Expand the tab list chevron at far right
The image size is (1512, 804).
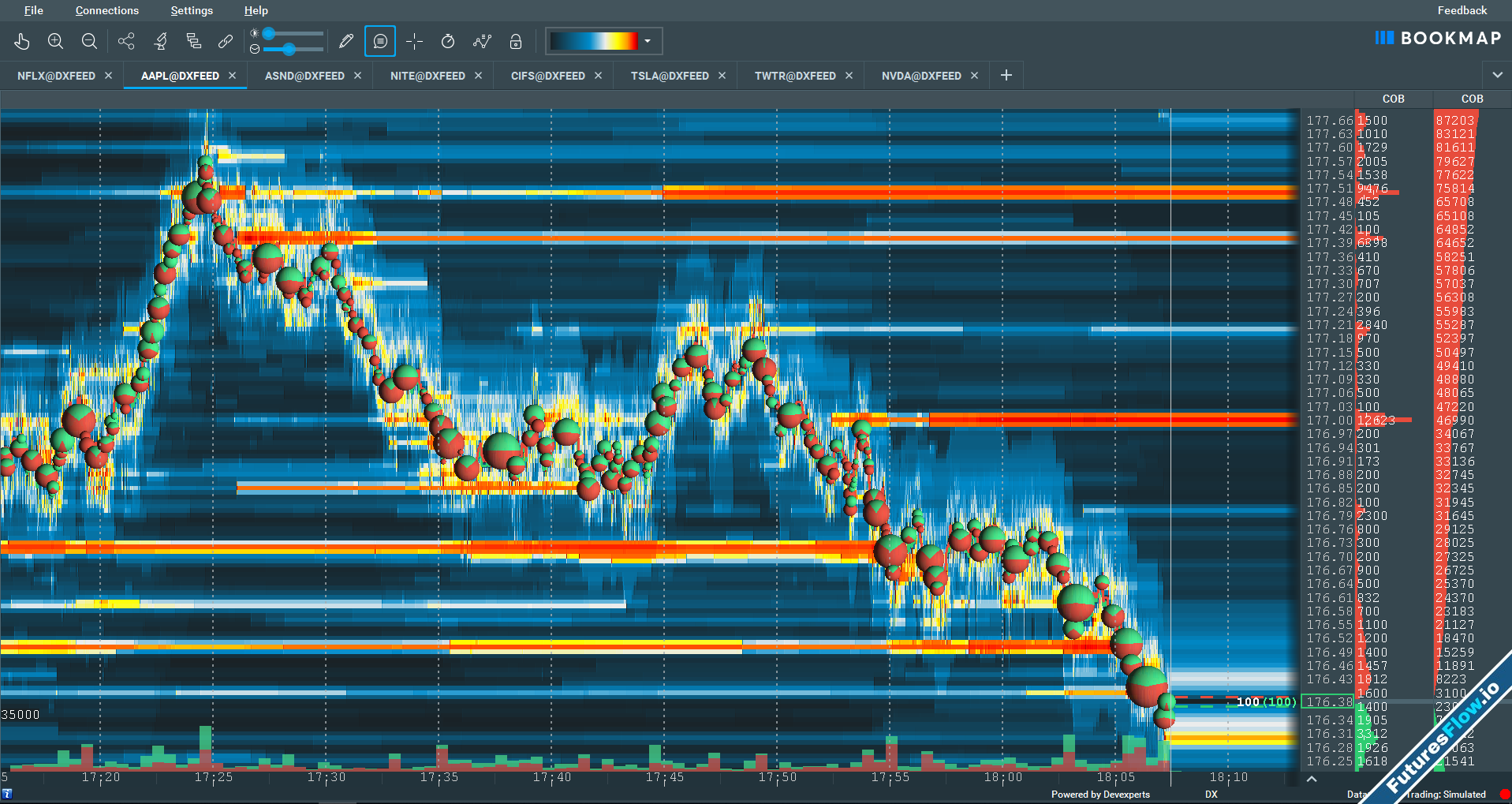pyautogui.click(x=1497, y=75)
